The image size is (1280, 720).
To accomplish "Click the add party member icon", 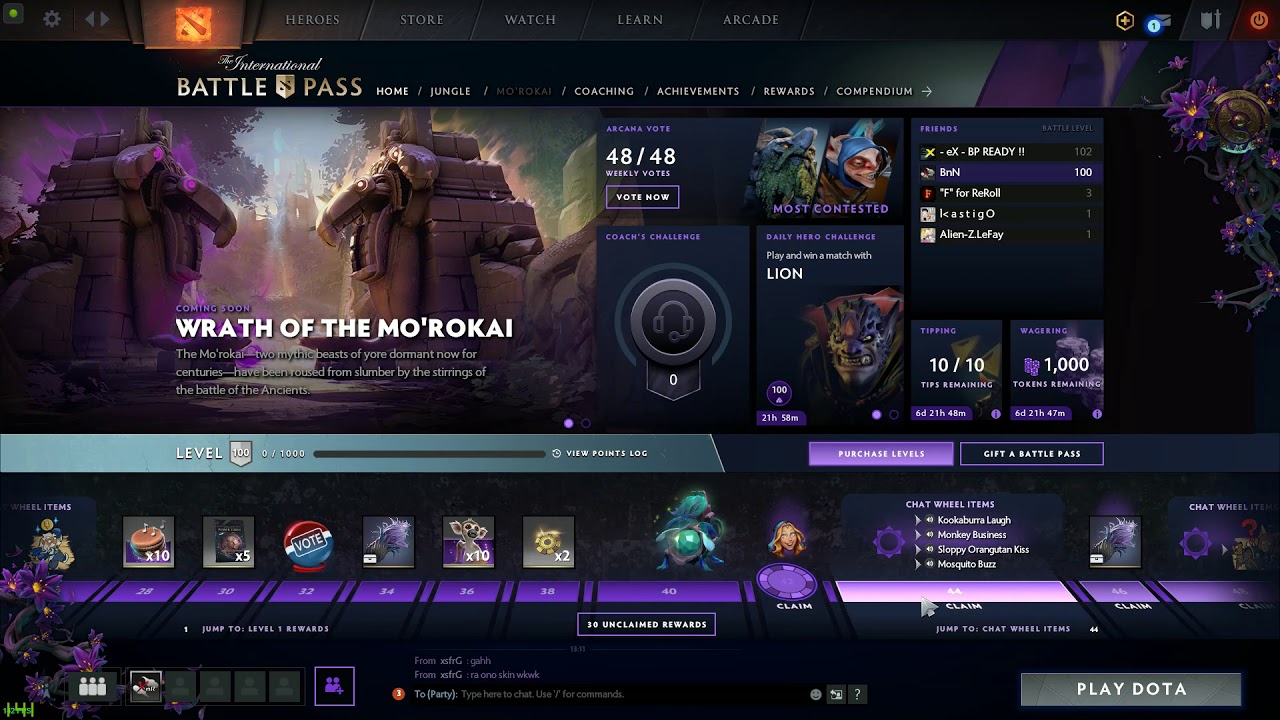I will click(x=334, y=686).
